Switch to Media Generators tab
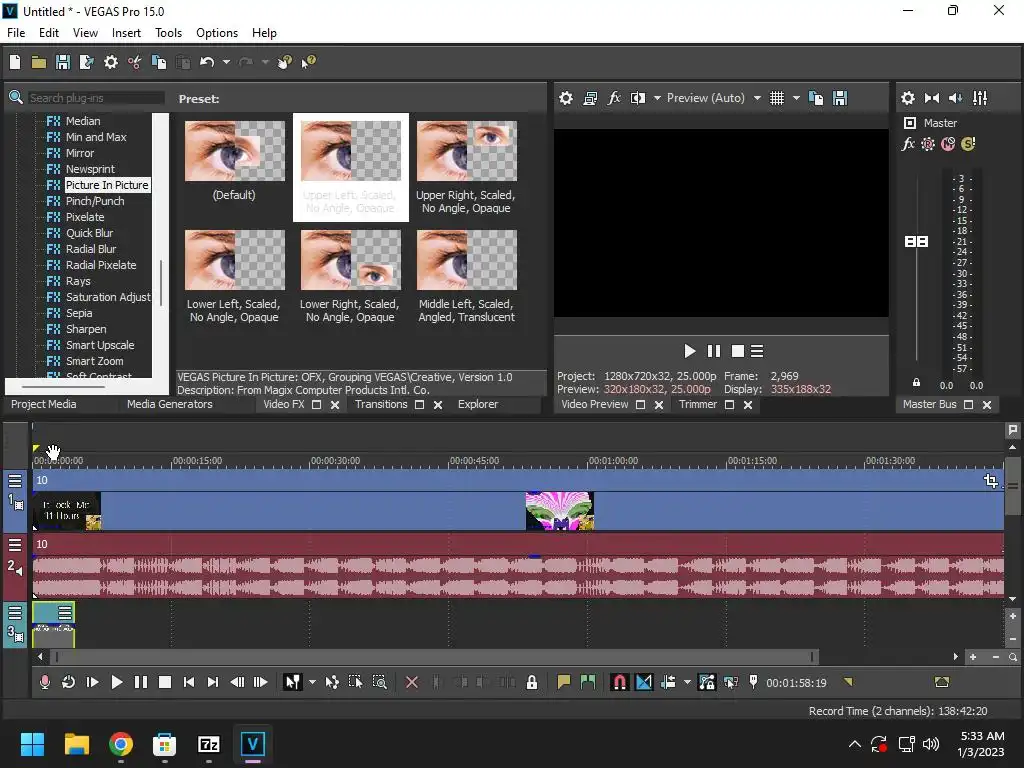Viewport: 1024px width, 768px height. tap(170, 404)
